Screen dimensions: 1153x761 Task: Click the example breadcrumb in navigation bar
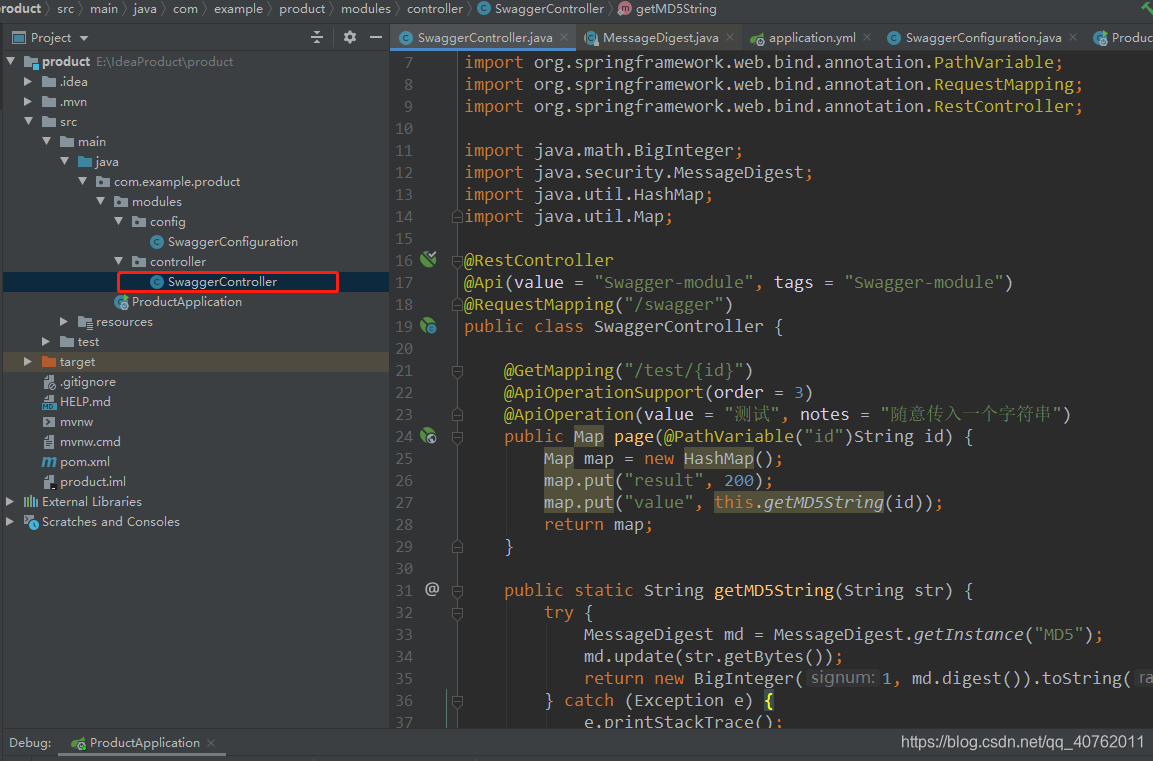238,9
